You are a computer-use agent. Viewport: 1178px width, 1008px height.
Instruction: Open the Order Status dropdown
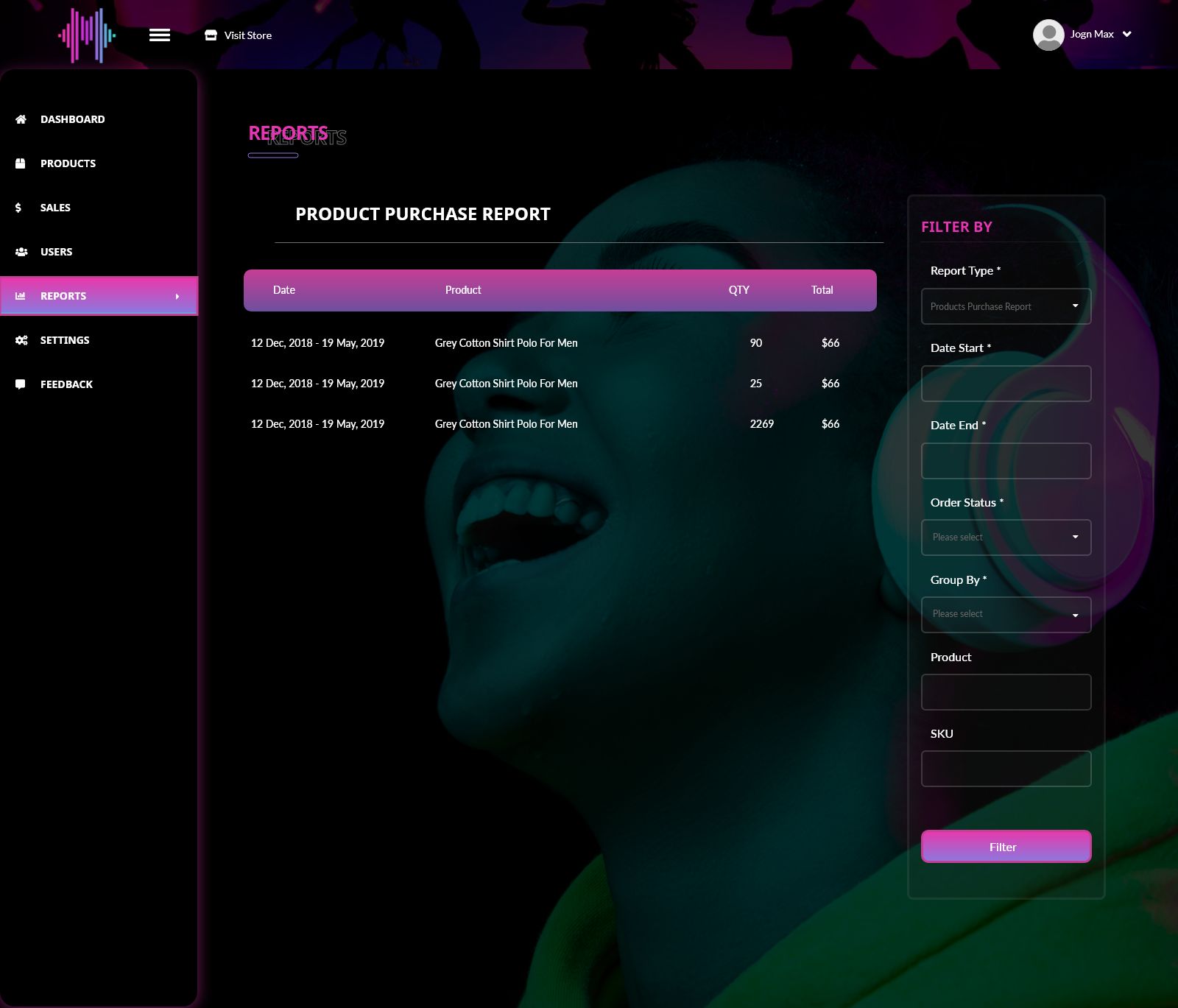pyautogui.click(x=1006, y=538)
